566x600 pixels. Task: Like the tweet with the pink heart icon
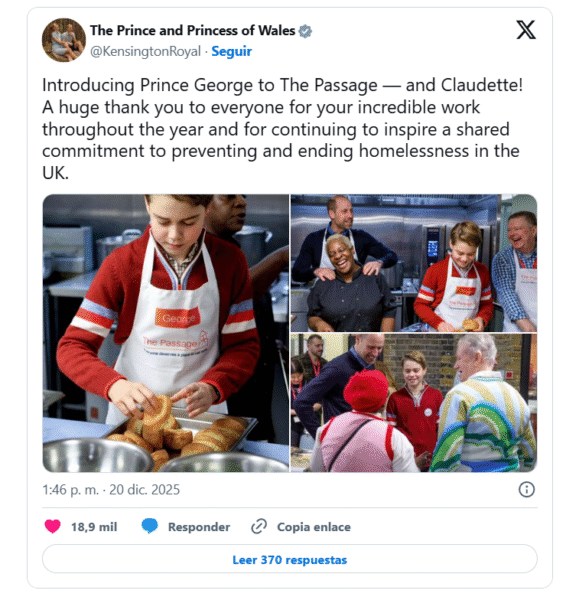click(x=52, y=526)
